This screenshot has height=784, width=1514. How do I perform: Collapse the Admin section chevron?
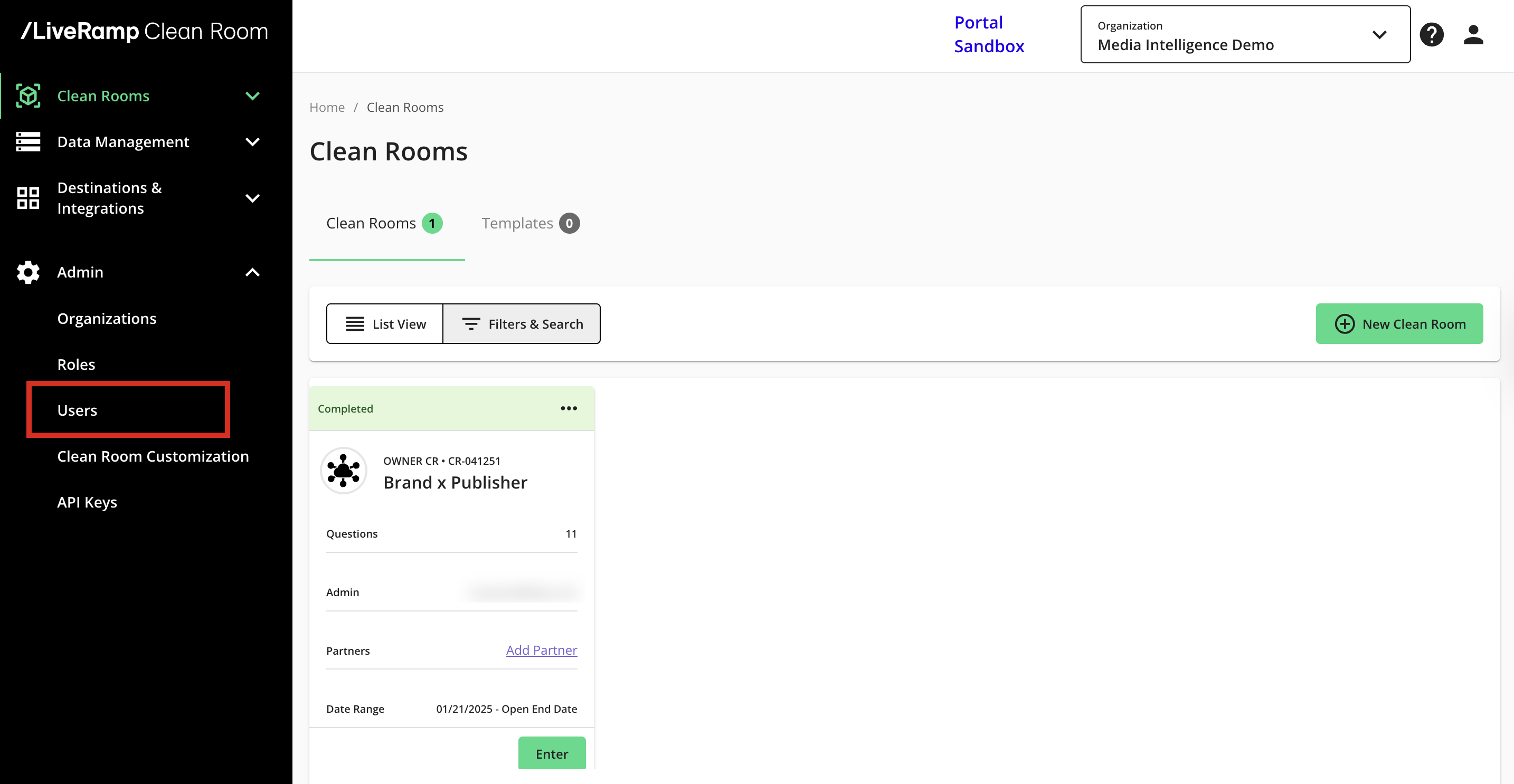click(x=252, y=272)
